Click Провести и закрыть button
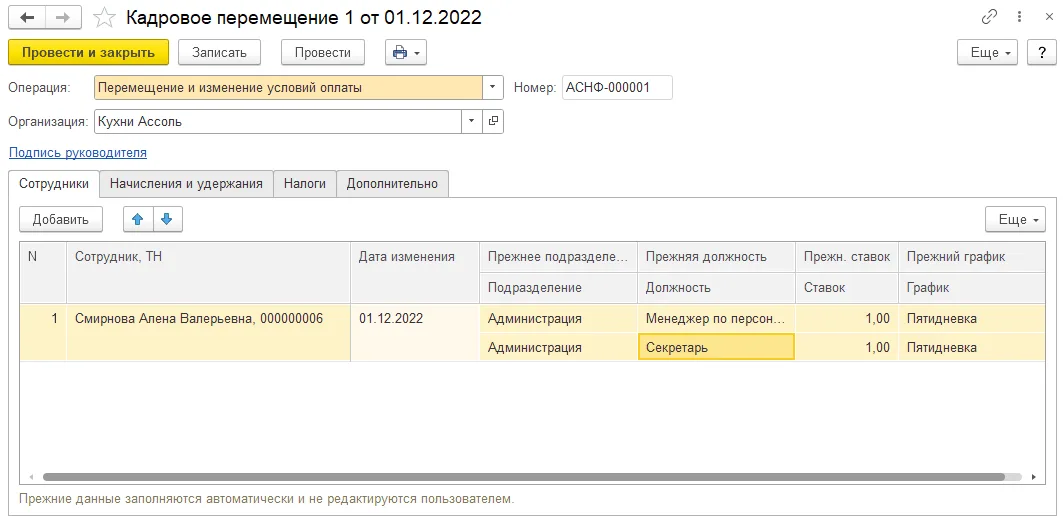 88,52
